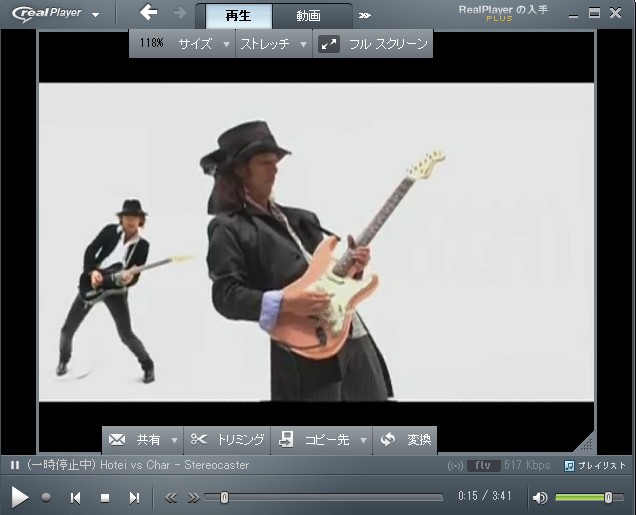
Task: Click the streaming signal indicator icon
Action: (x=455, y=466)
